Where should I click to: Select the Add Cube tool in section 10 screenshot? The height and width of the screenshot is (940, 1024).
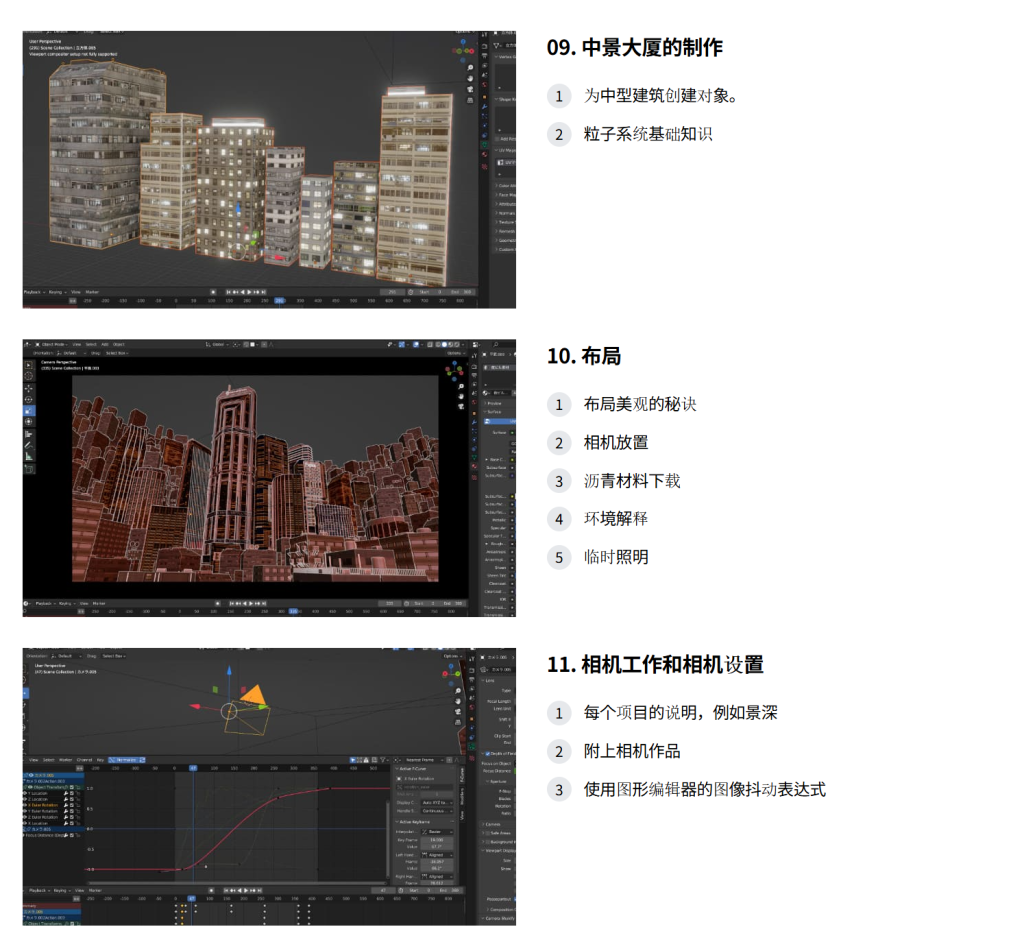pyautogui.click(x=29, y=469)
